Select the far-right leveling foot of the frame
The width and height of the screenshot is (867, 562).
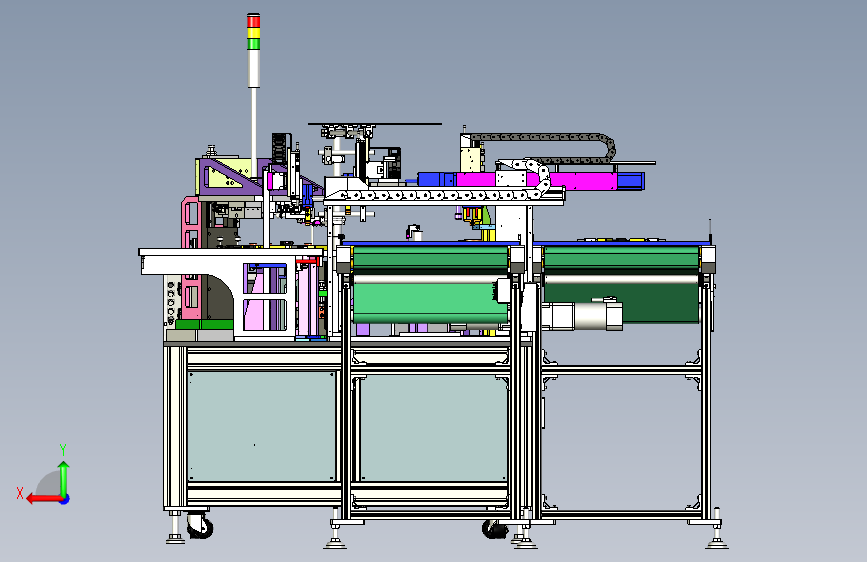[x=717, y=531]
